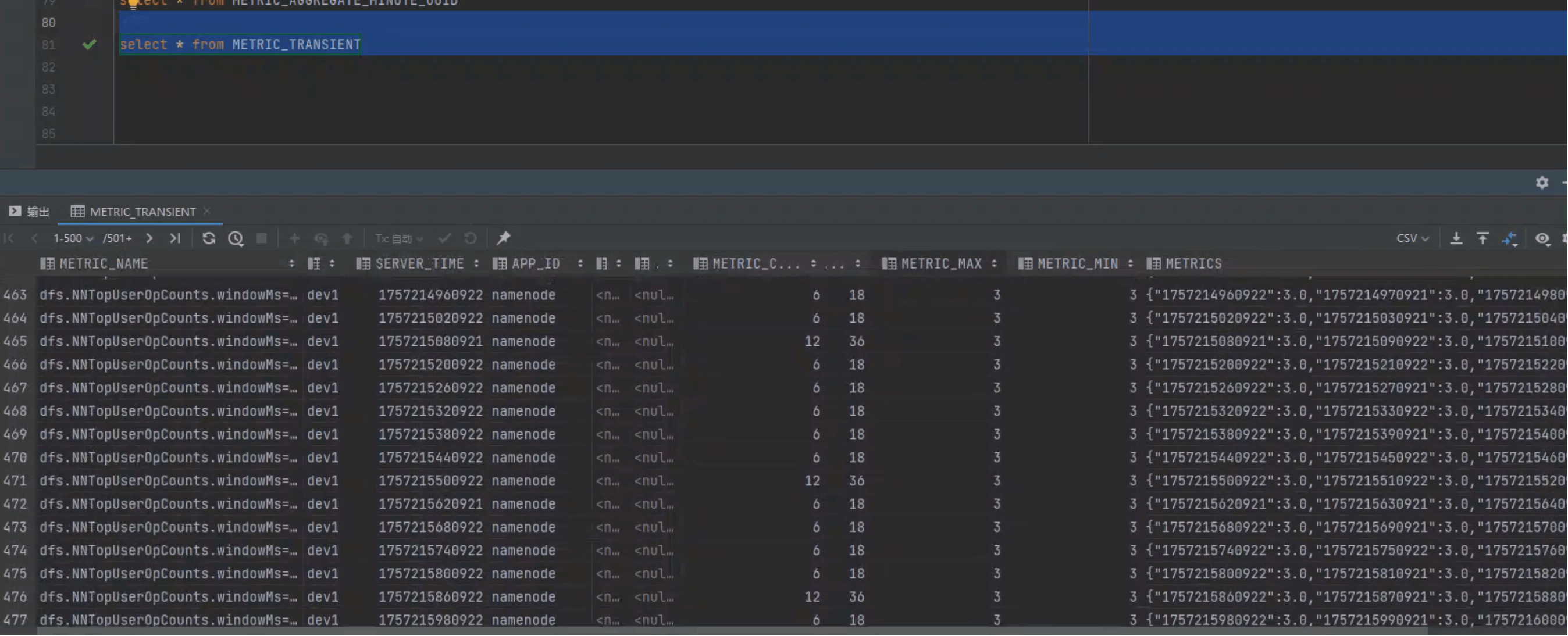Image resolution: width=1568 pixels, height=636 pixels.
Task: Sort by the APP_ID column arrows
Action: pos(580,263)
